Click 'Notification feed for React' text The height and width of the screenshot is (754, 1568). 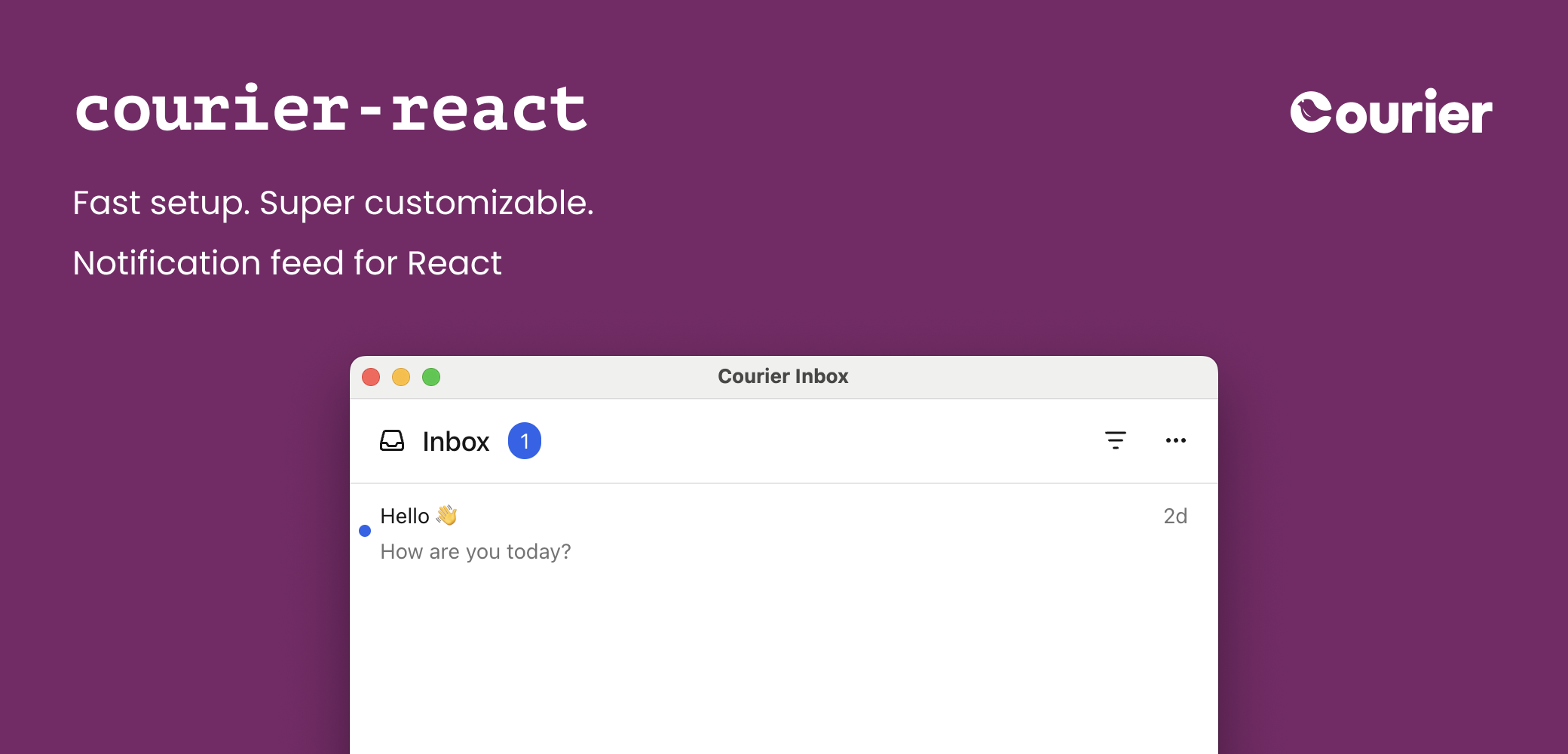click(287, 263)
